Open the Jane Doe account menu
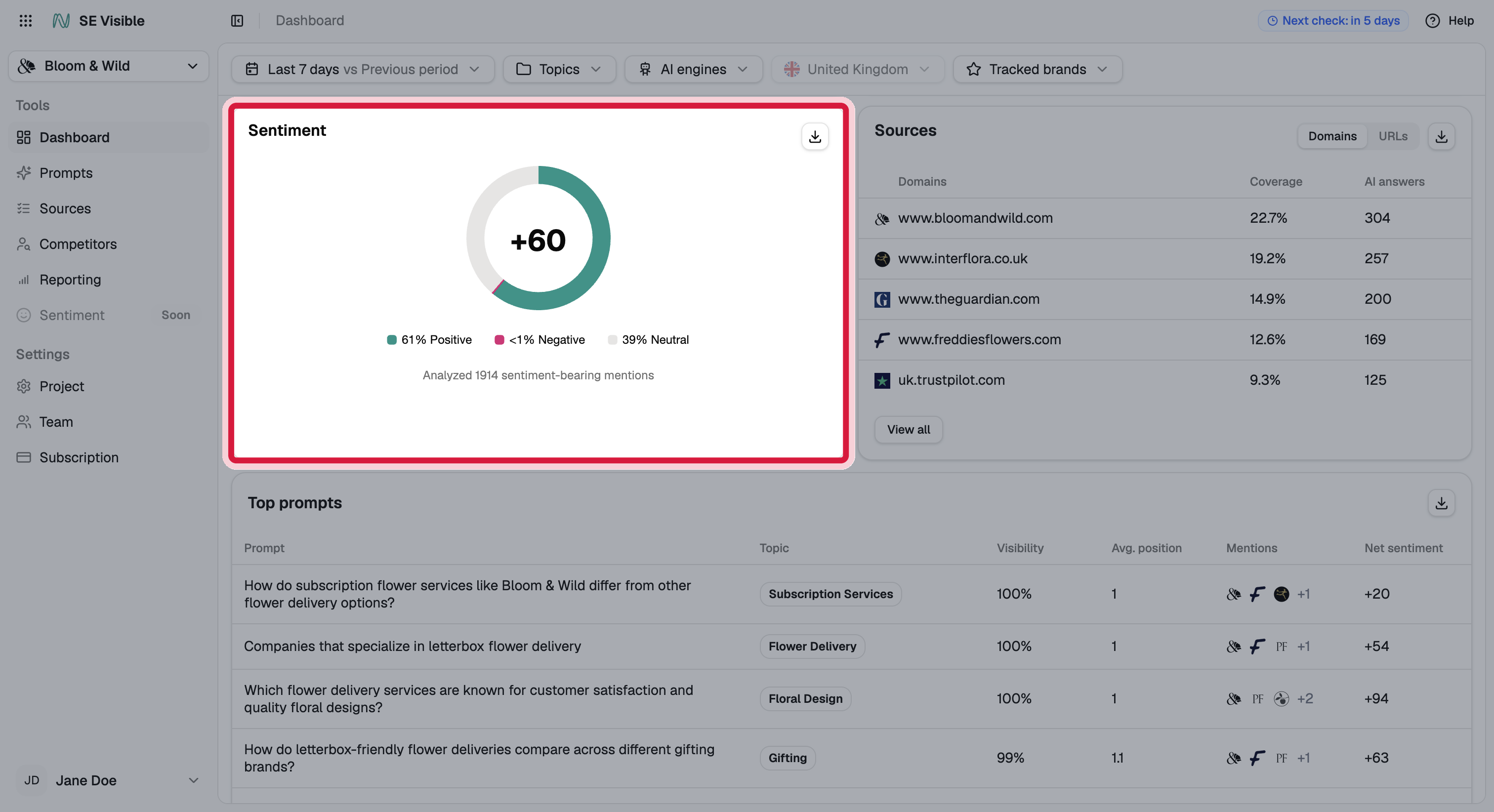Viewport: 1494px width, 812px height. 109,780
